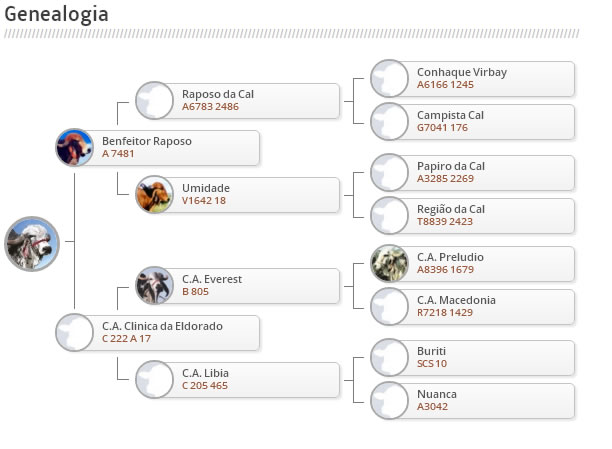Click C.A. Libia placeholder icon

point(154,379)
